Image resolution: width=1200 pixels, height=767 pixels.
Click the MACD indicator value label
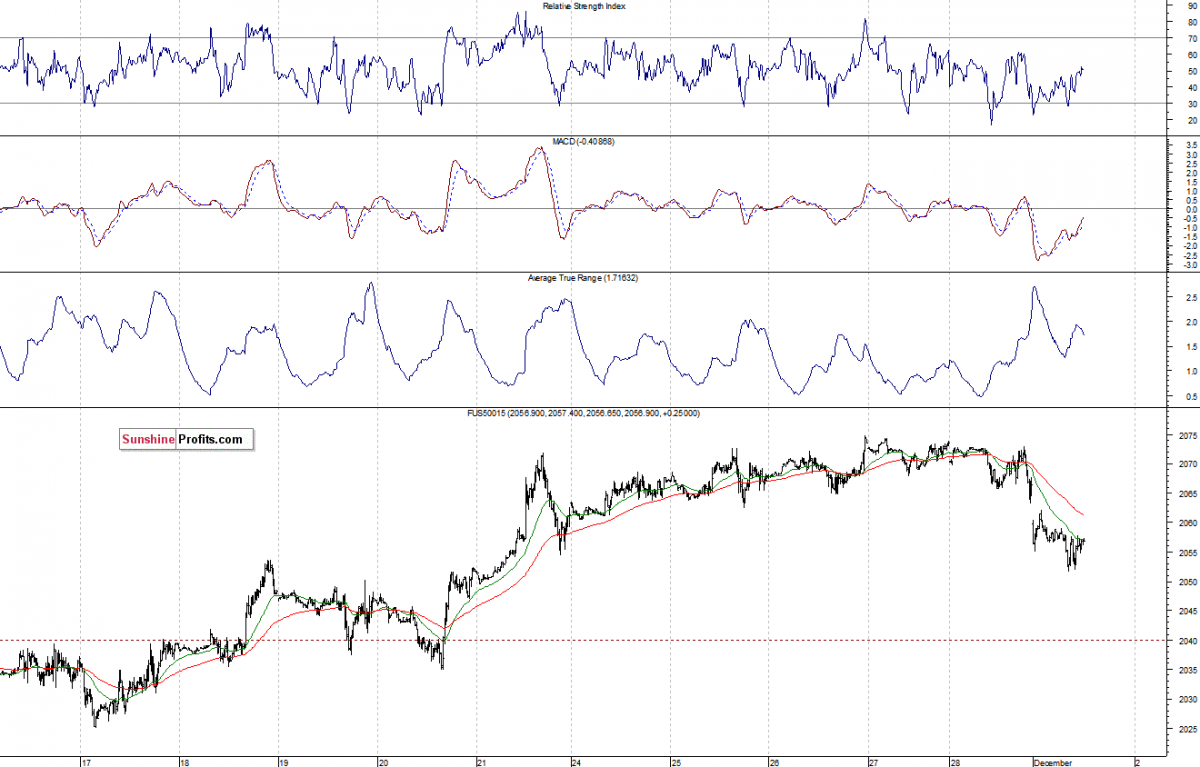pos(583,142)
